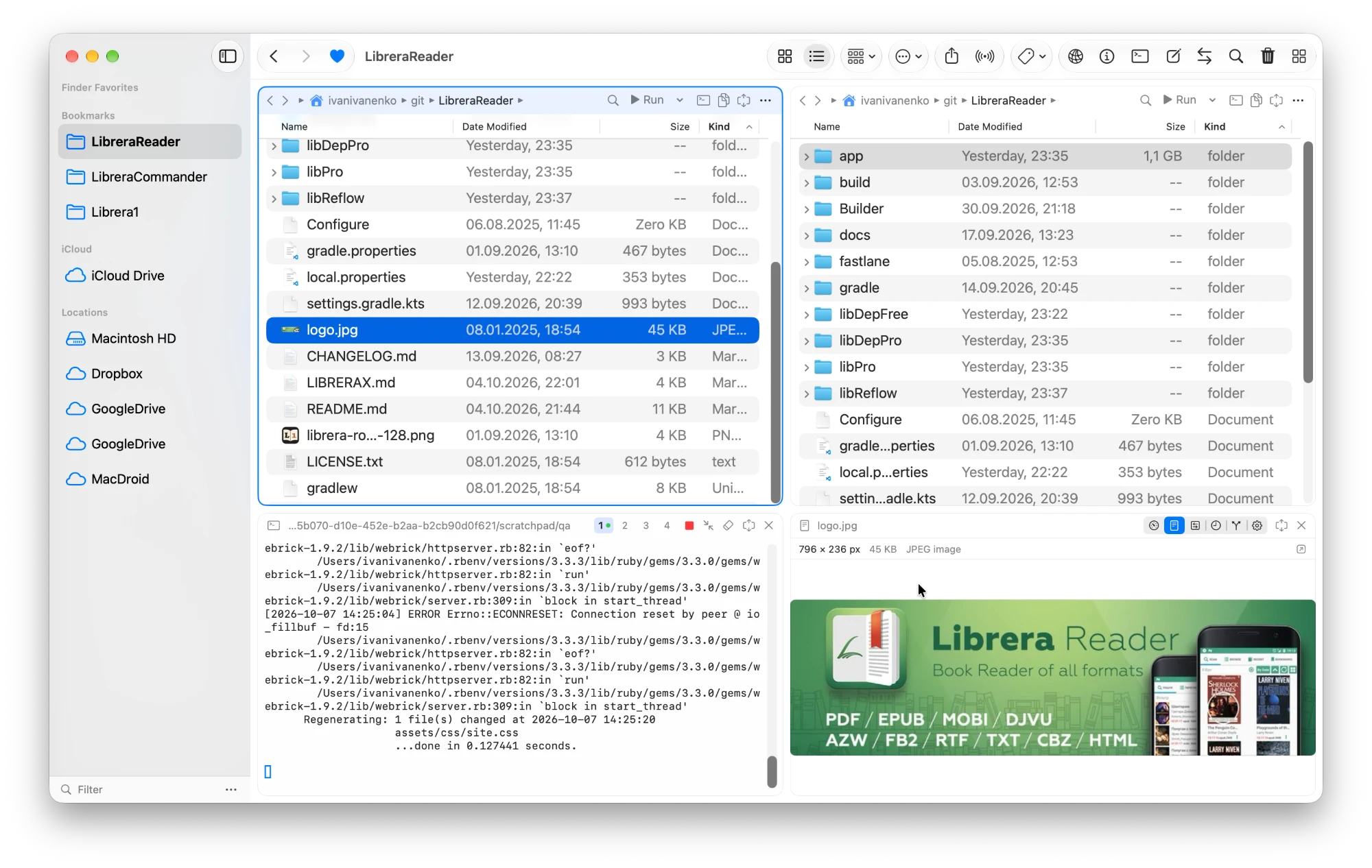Click the Share icon in toolbar
The width and height of the screenshot is (1372, 868).
tap(951, 56)
